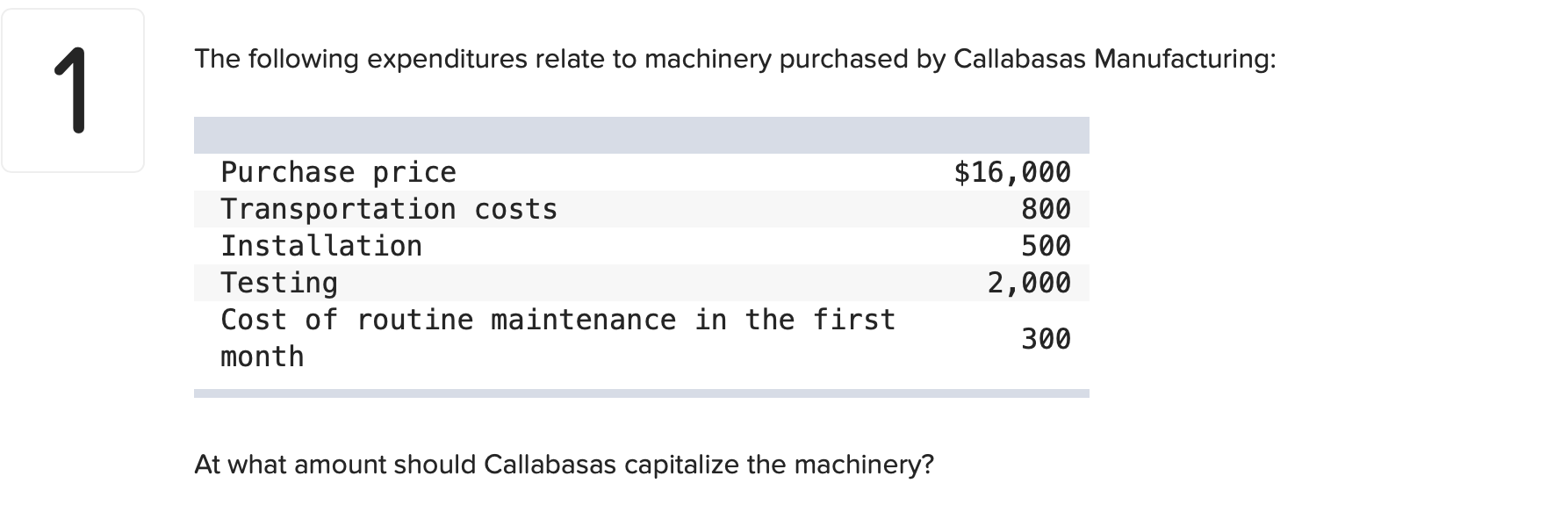The height and width of the screenshot is (512, 1568).
Task: Click the 300 maintenance amount
Action: (1046, 339)
